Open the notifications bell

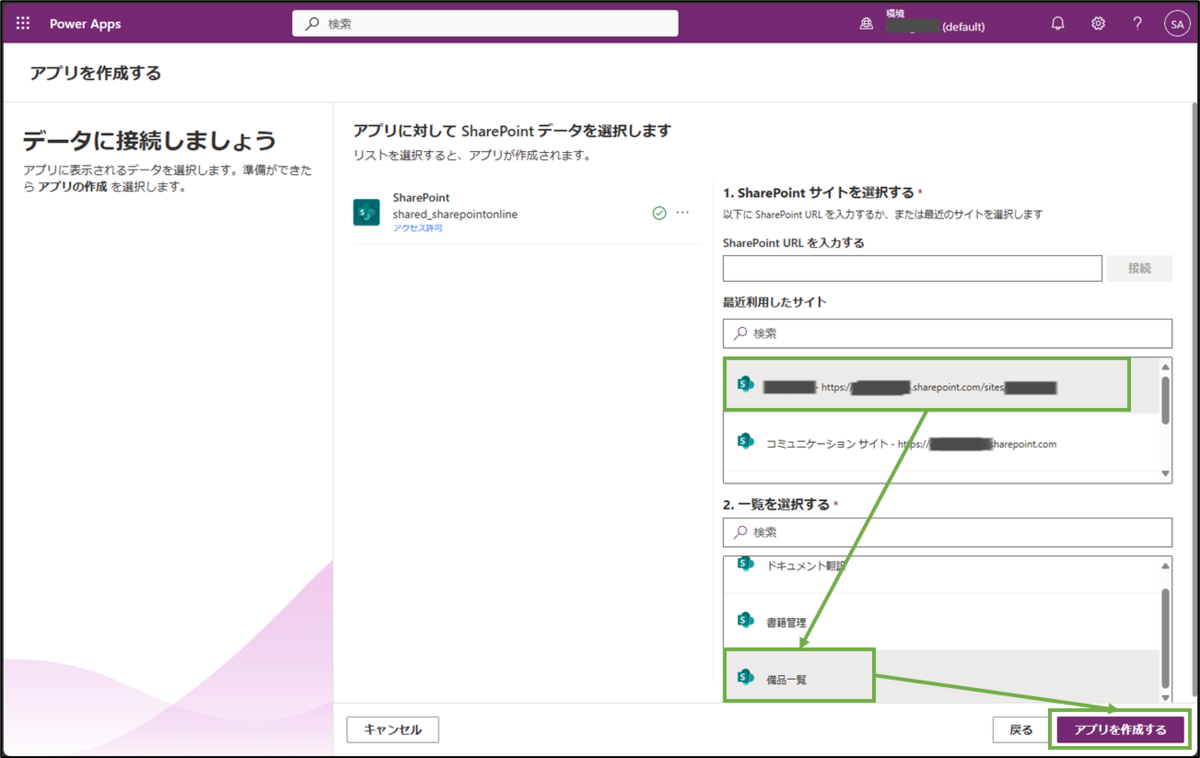(1058, 24)
